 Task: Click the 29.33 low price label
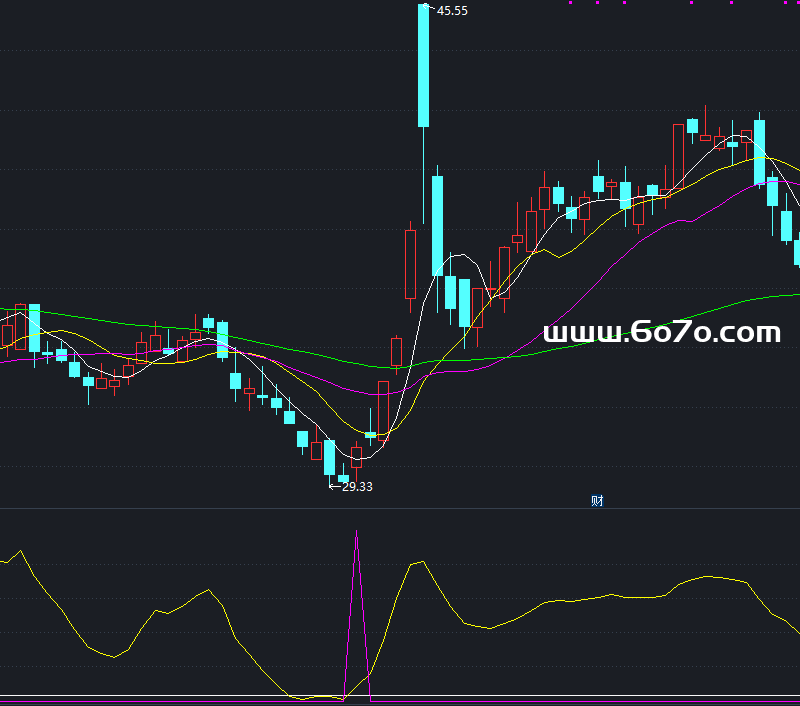pyautogui.click(x=356, y=487)
